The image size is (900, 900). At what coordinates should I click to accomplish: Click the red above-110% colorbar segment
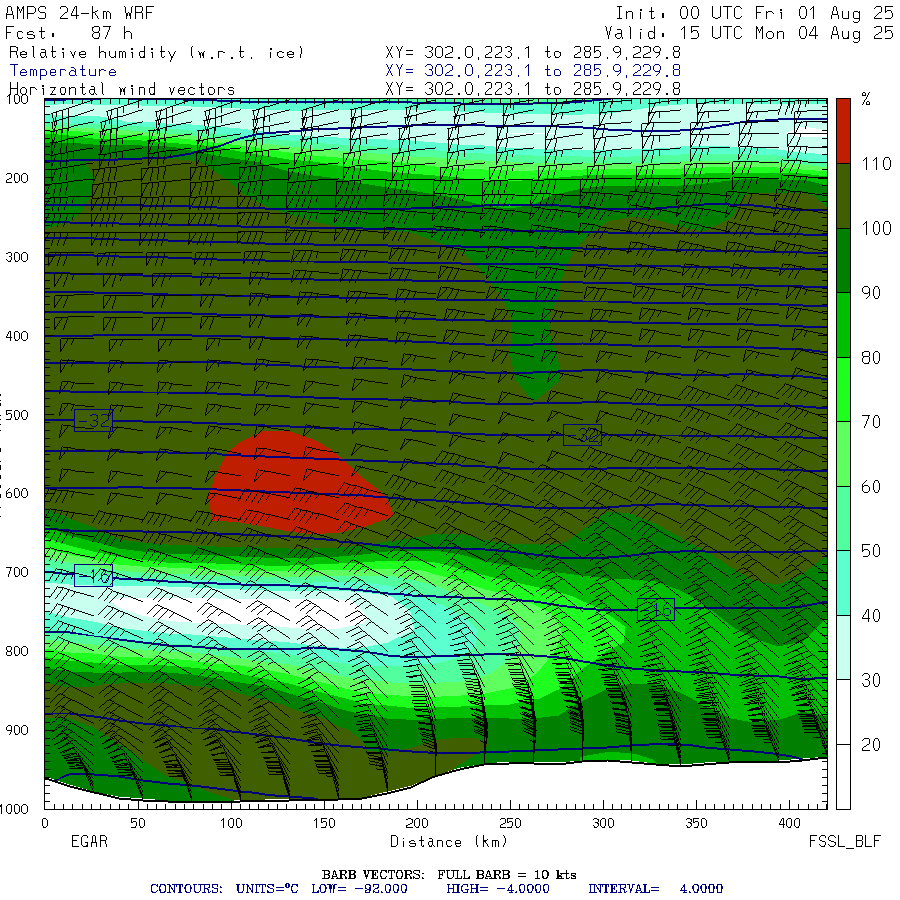pos(843,131)
